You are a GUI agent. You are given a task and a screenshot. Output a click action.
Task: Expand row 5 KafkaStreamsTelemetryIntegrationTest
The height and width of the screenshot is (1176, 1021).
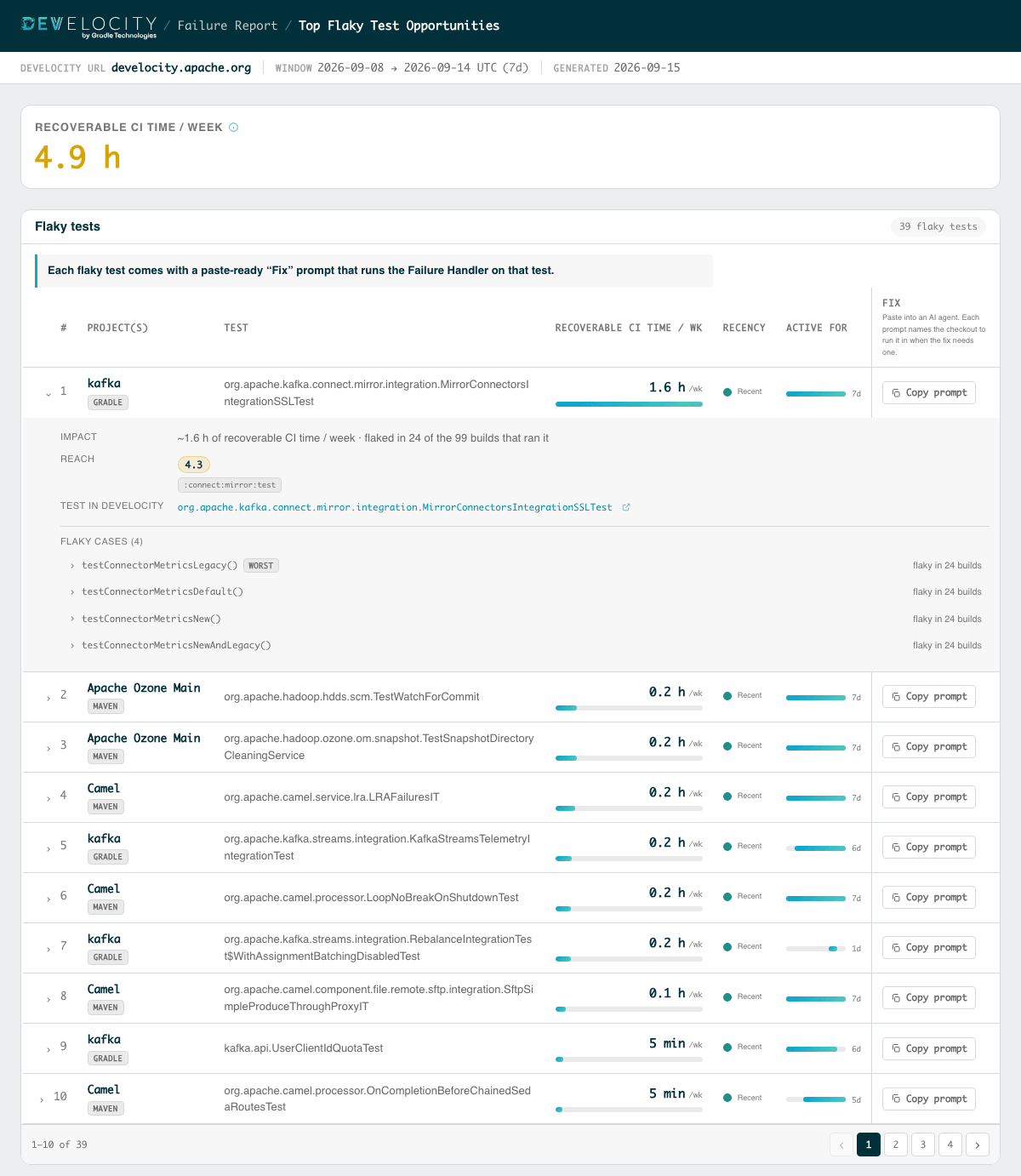(48, 848)
